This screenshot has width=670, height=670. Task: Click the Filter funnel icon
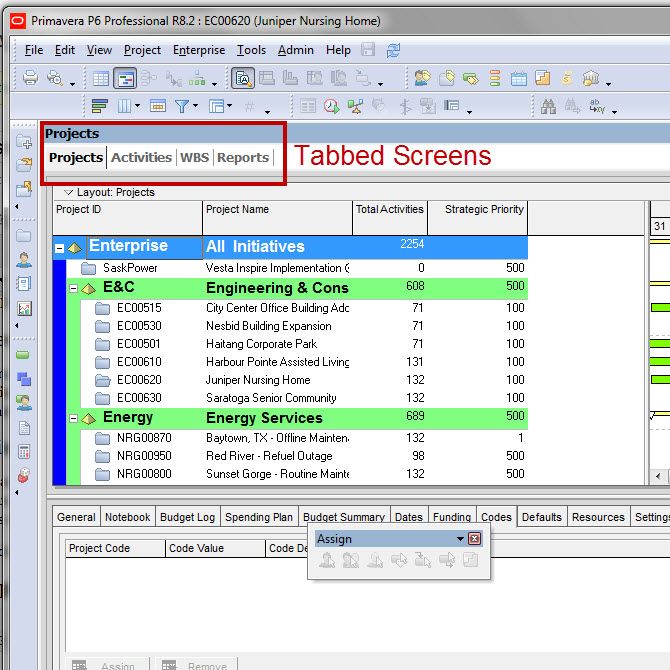click(182, 106)
